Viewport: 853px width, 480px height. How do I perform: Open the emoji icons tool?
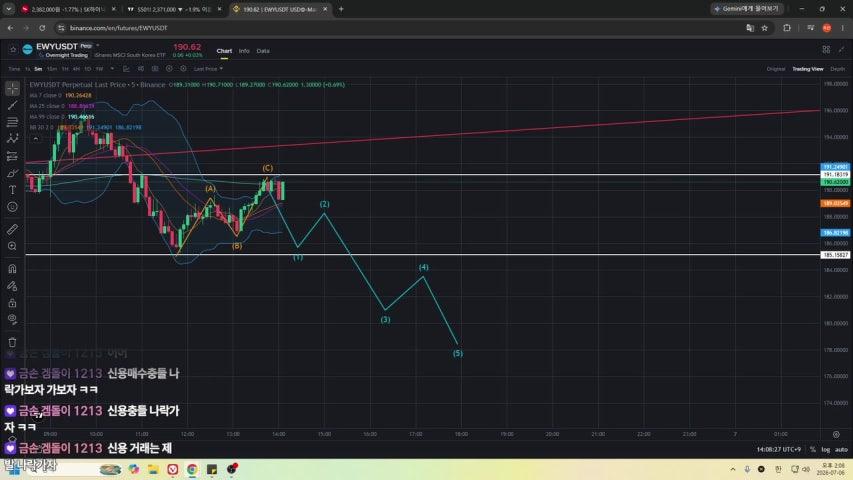click(12, 207)
